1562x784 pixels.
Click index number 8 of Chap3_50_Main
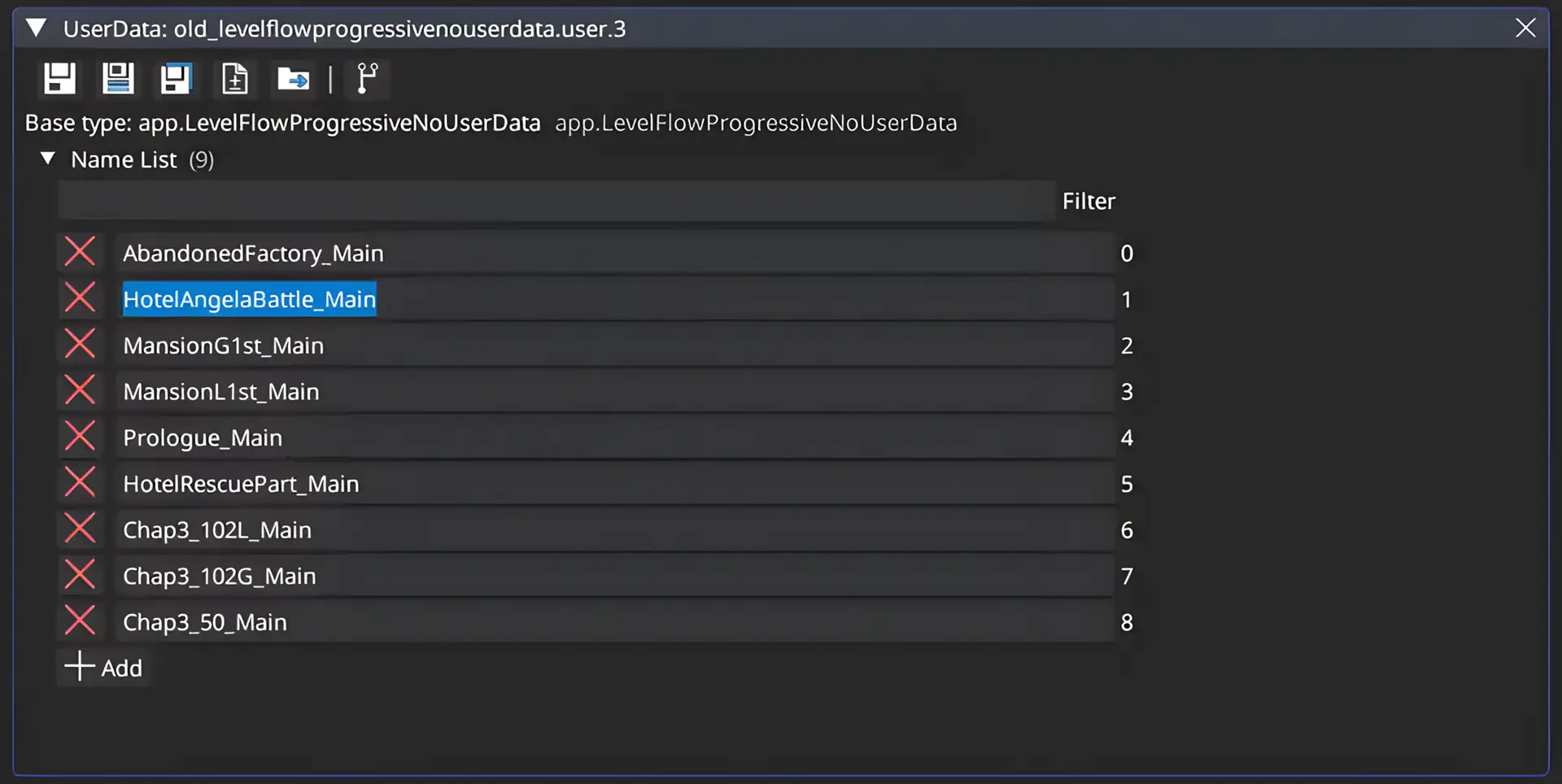click(x=1127, y=622)
